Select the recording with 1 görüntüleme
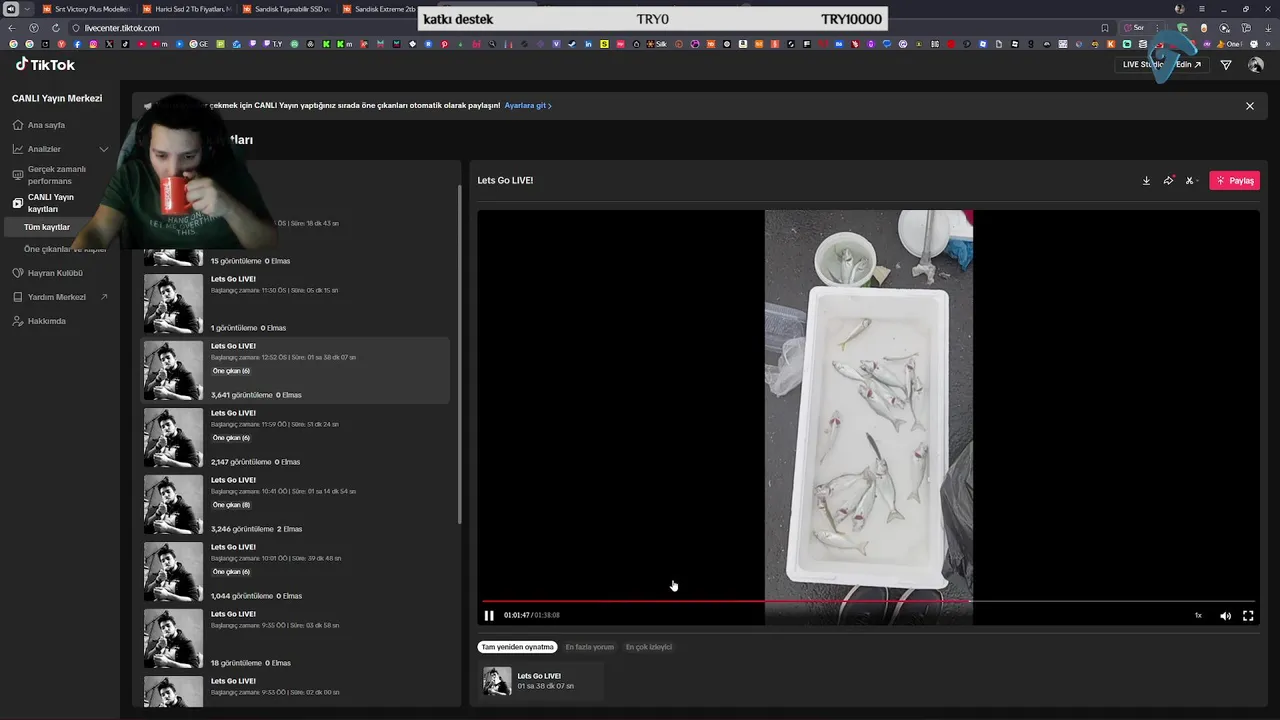1280x720 pixels. click(x=296, y=303)
